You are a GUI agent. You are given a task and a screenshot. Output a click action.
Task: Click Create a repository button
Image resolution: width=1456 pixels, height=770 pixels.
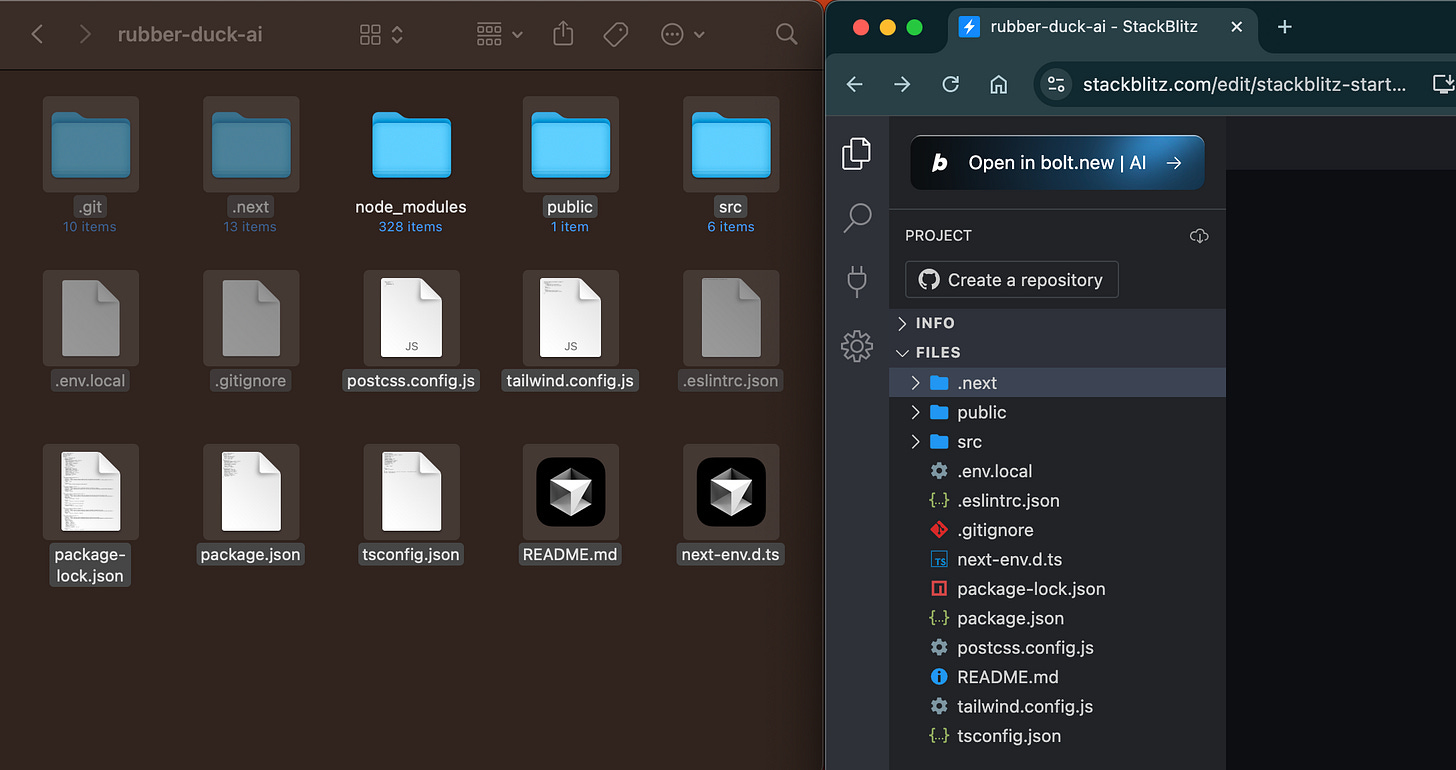coord(1011,280)
